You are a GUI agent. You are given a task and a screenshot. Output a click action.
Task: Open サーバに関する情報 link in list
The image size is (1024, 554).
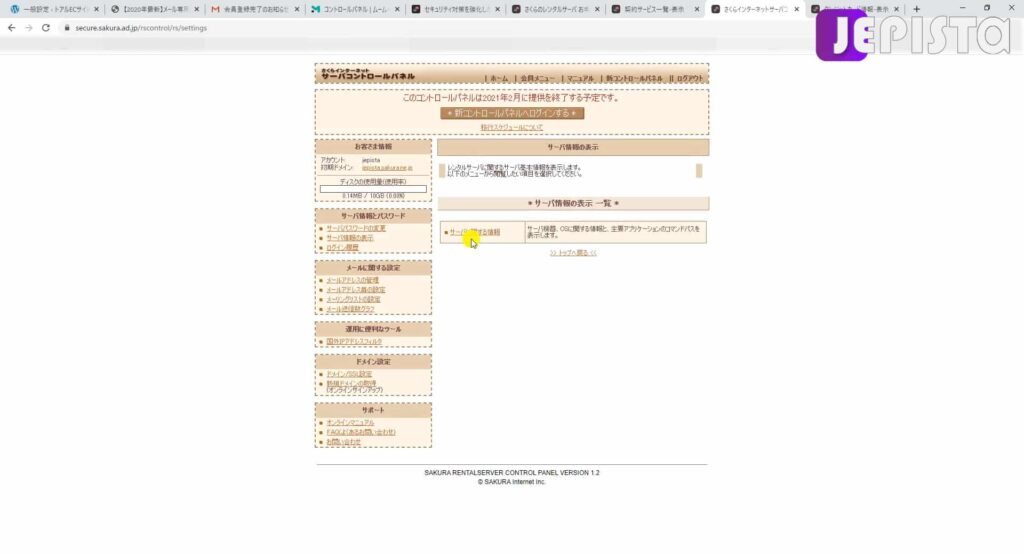tap(475, 232)
